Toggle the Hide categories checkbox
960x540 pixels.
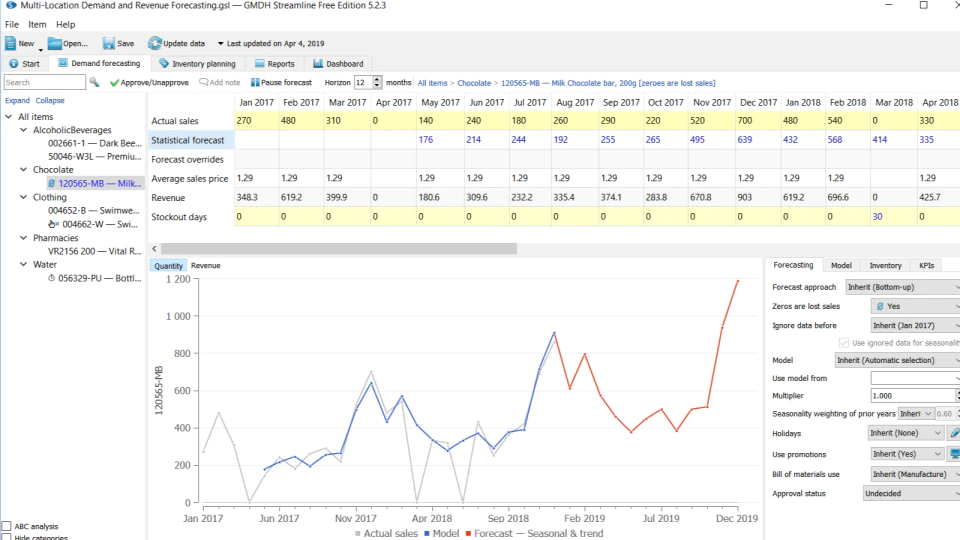pos(6,537)
